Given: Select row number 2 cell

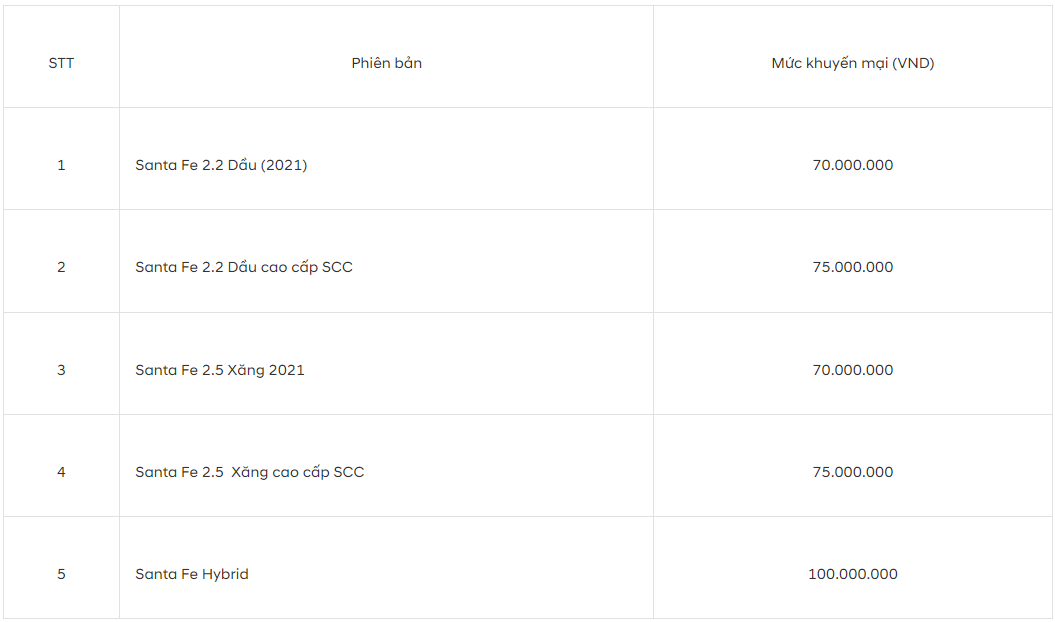Looking at the screenshot, I should [61, 267].
